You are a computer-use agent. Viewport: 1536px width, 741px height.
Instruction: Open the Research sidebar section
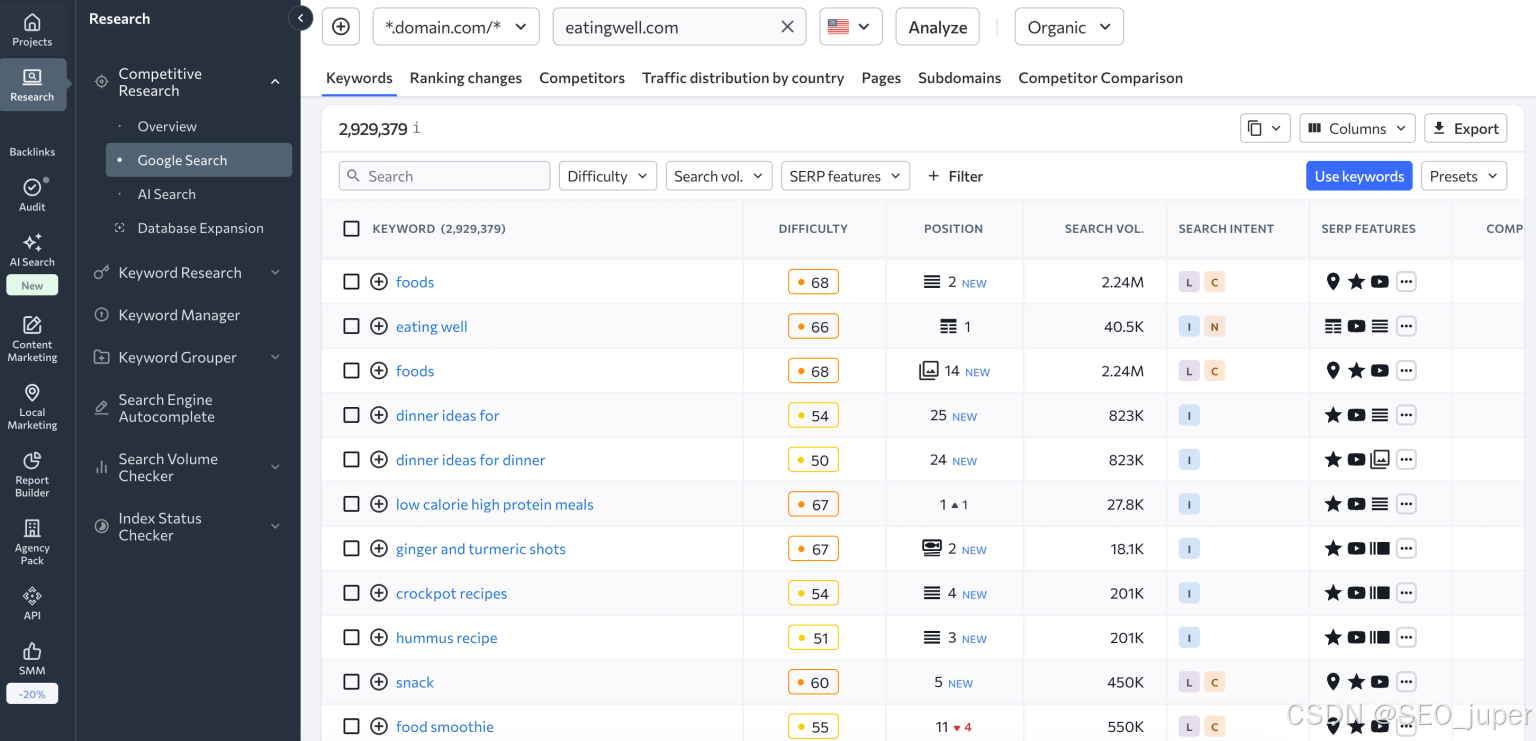[x=32, y=84]
